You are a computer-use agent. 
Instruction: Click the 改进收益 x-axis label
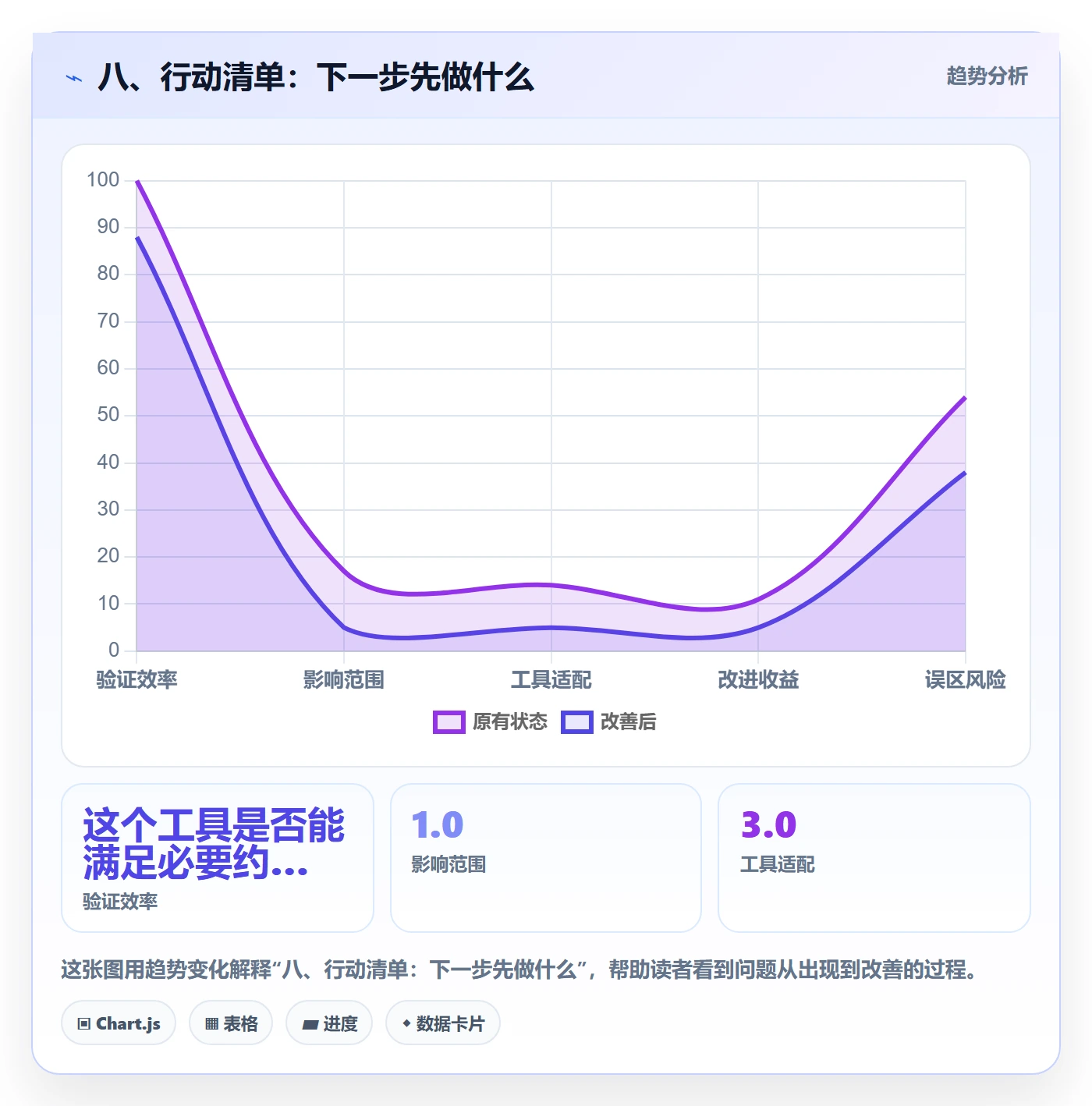(x=758, y=680)
